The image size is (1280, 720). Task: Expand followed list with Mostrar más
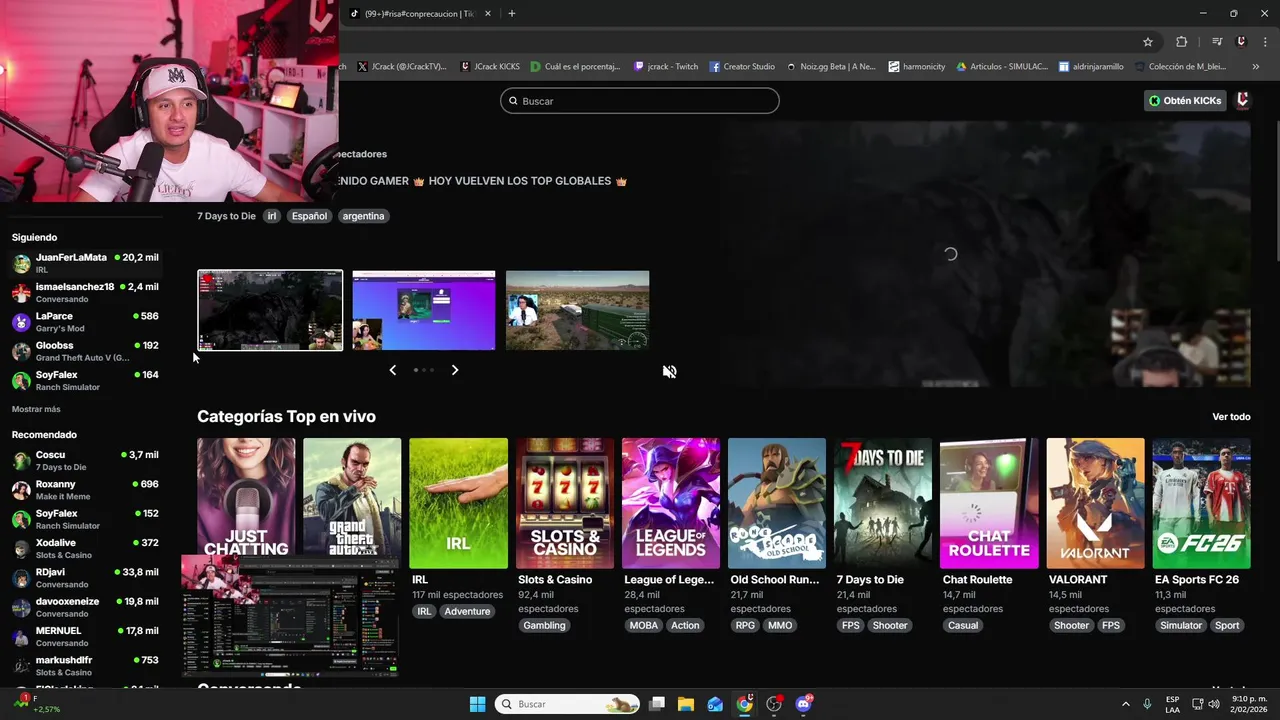click(x=36, y=410)
